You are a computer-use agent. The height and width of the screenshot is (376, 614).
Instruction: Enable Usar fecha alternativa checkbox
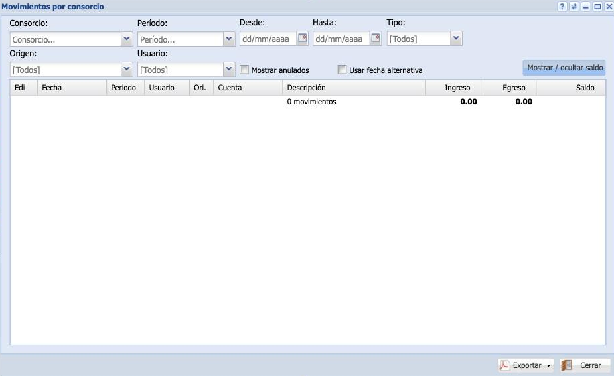point(342,69)
